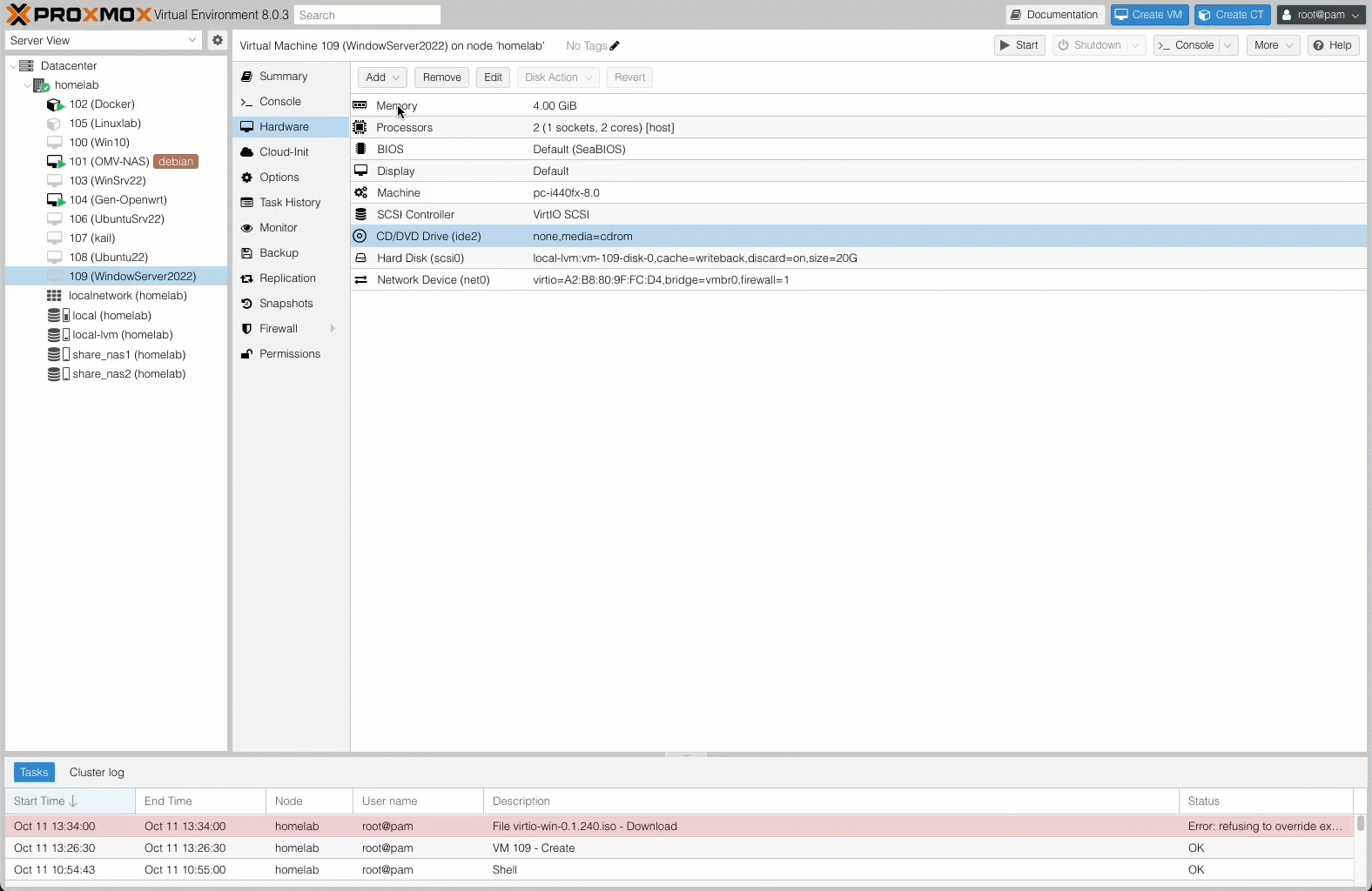Open the More dropdown menu
This screenshot has width=1372, height=891.
point(1273,45)
